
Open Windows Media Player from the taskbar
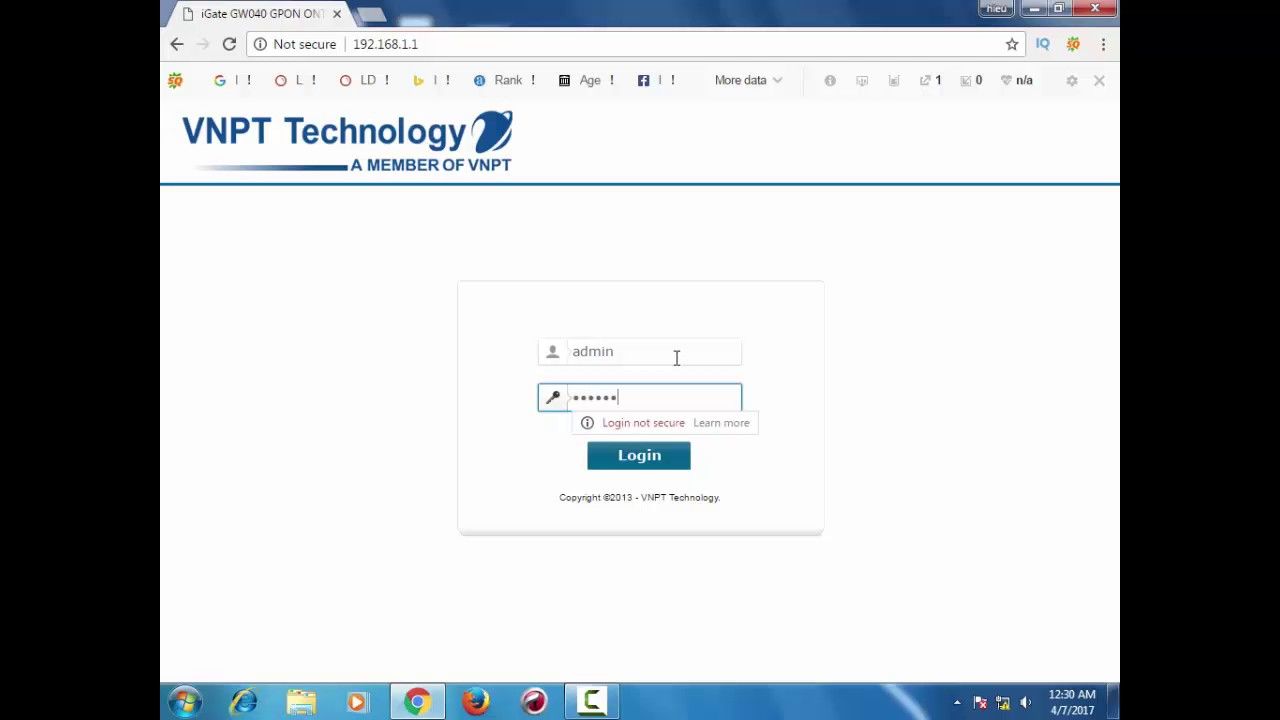[357, 702]
